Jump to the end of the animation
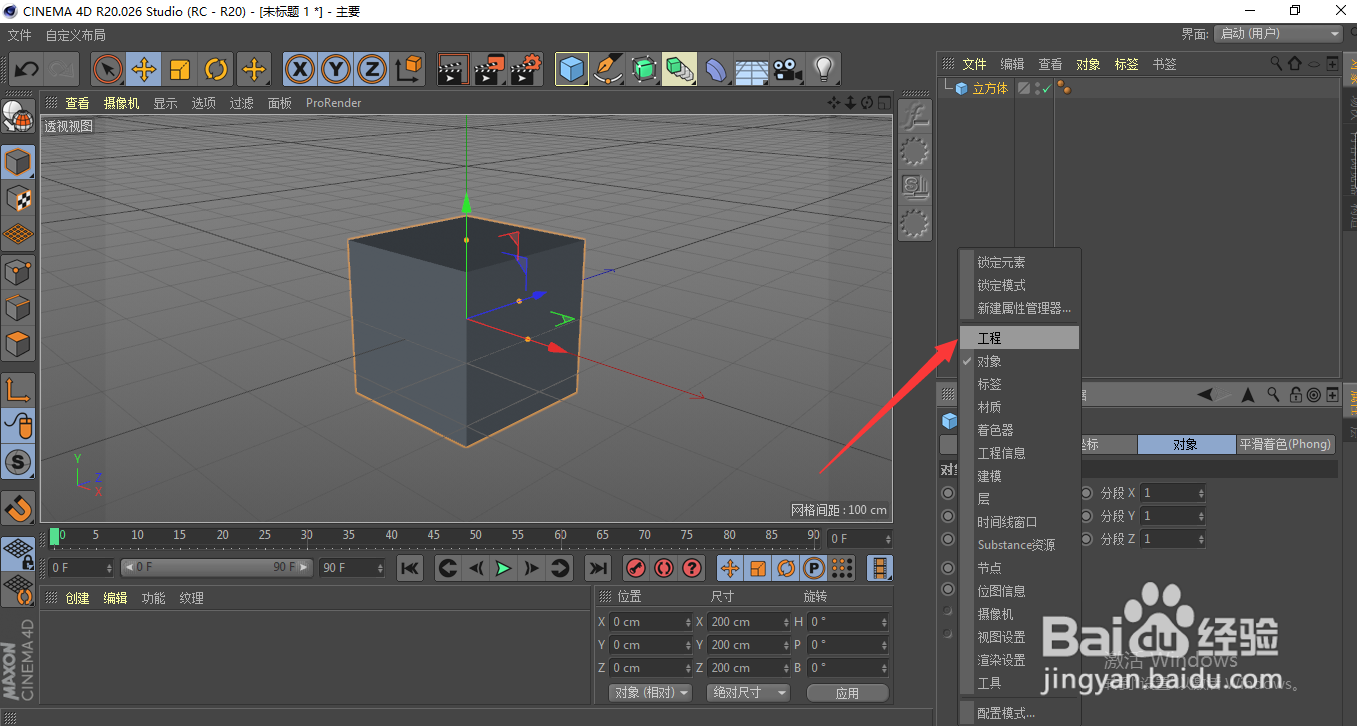This screenshot has width=1357, height=726. click(598, 568)
